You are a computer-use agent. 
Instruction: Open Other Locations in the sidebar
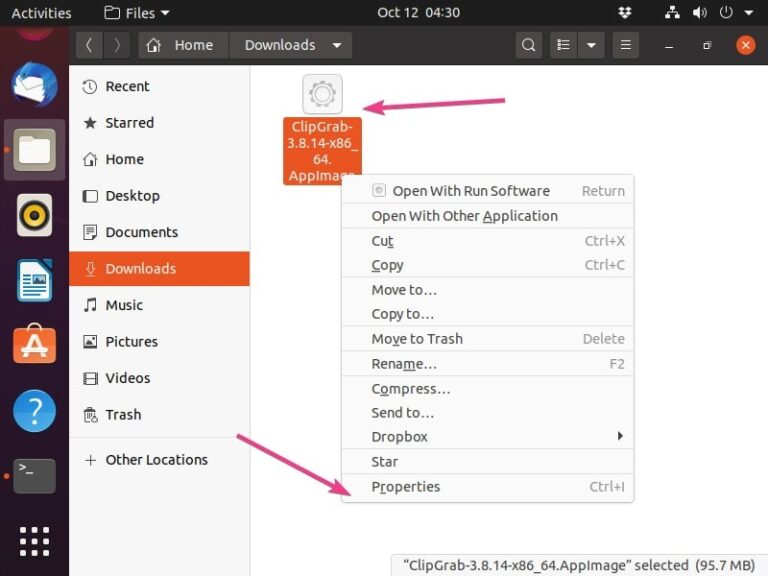pyautogui.click(x=159, y=460)
